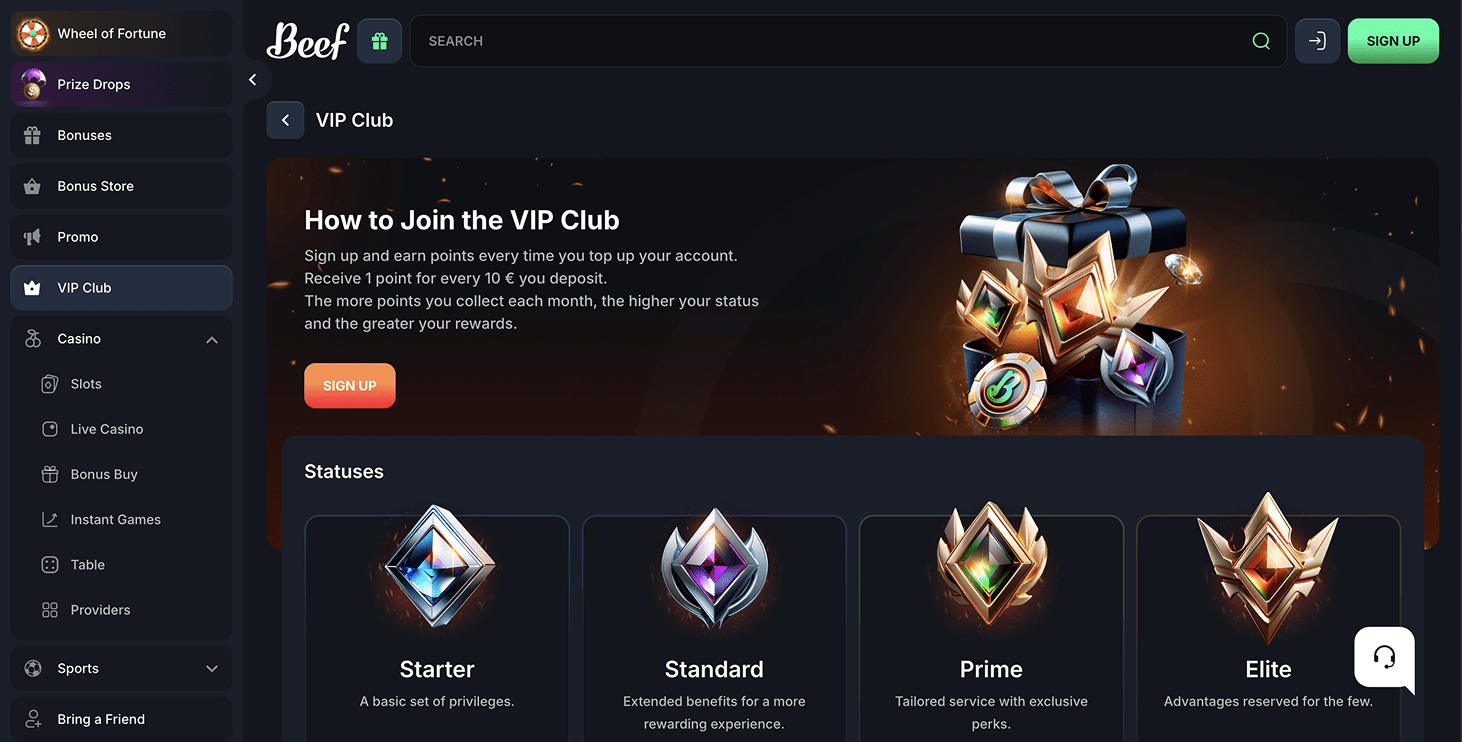Open the live support headset chat
1462x742 pixels.
tap(1384, 657)
